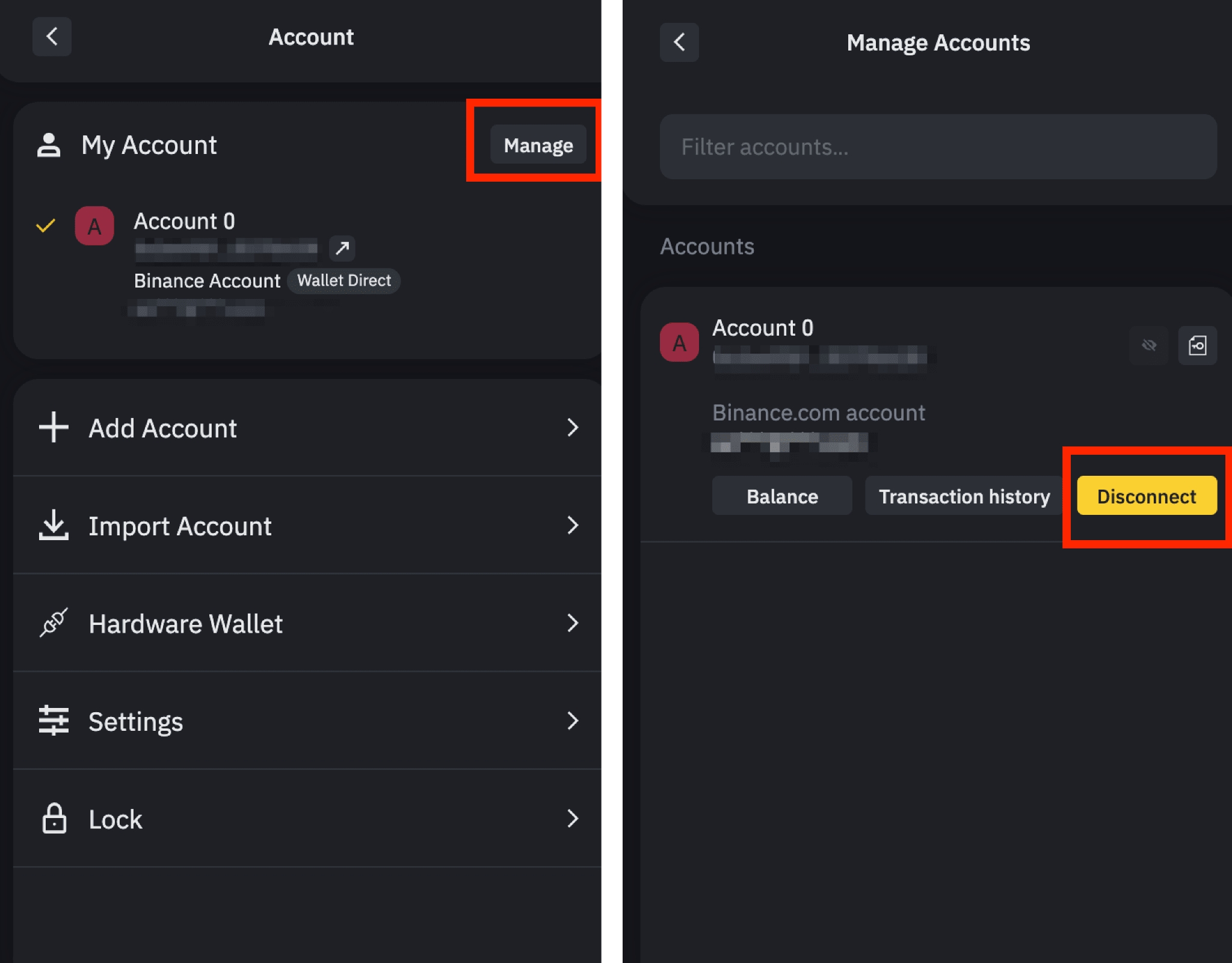Toggle hide-account eye icon for Account 0
The image size is (1232, 963).
click(x=1149, y=345)
